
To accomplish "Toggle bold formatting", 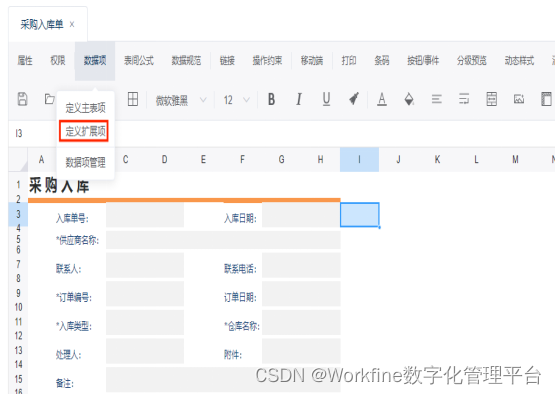I will [x=271, y=99].
